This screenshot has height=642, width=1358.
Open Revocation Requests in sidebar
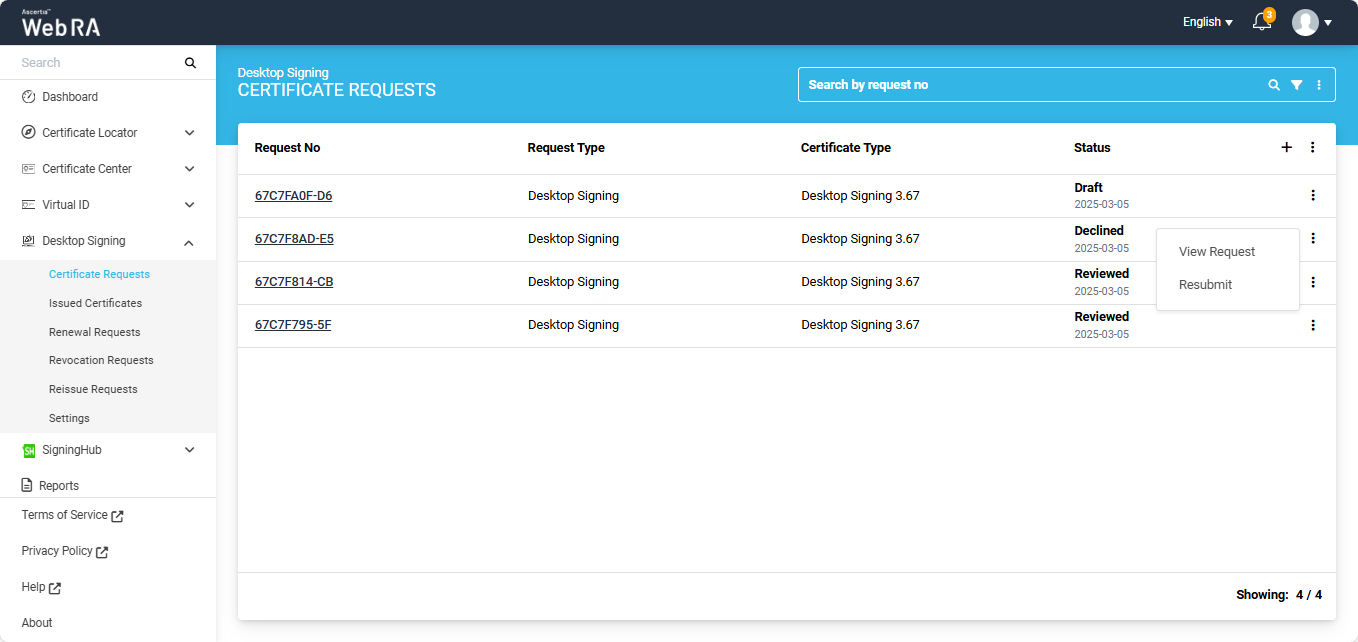click(101, 360)
